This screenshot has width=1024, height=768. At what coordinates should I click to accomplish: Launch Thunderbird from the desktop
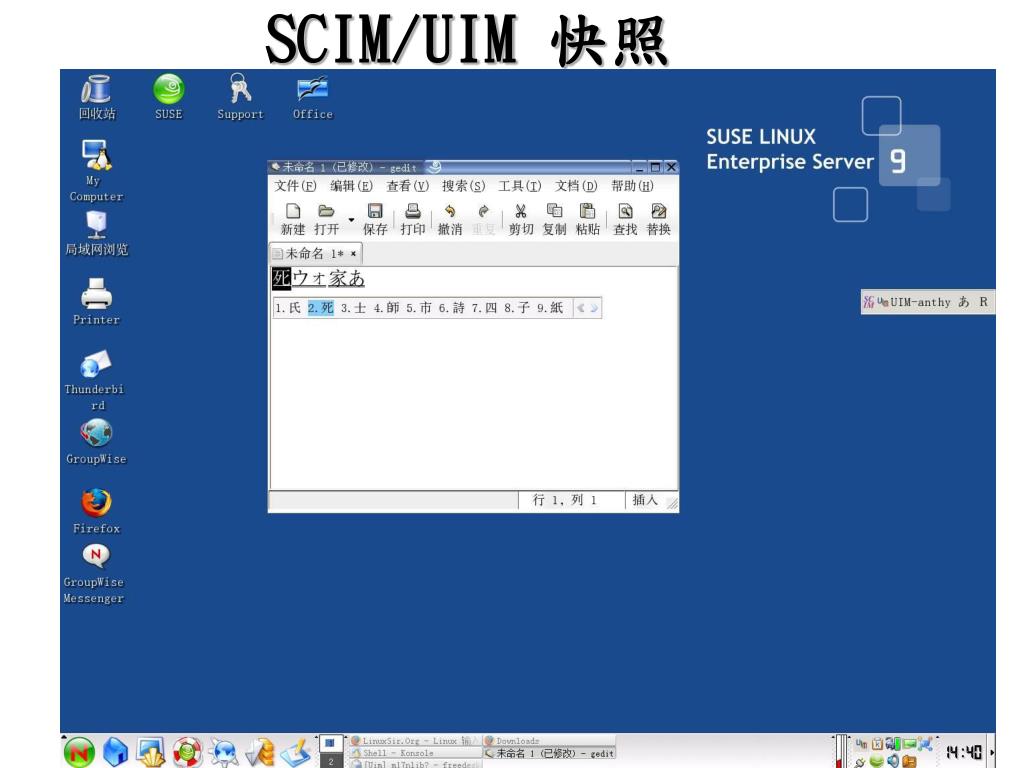pos(95,379)
